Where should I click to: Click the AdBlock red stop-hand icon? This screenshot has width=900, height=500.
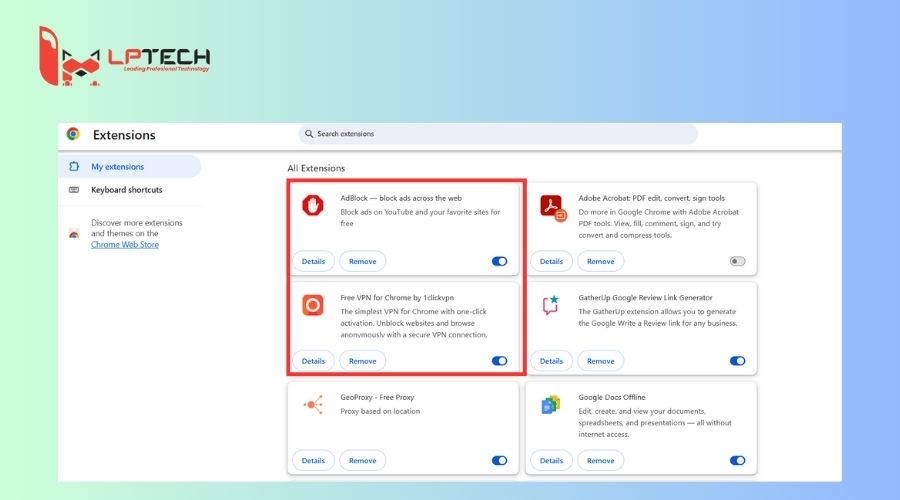pos(313,206)
